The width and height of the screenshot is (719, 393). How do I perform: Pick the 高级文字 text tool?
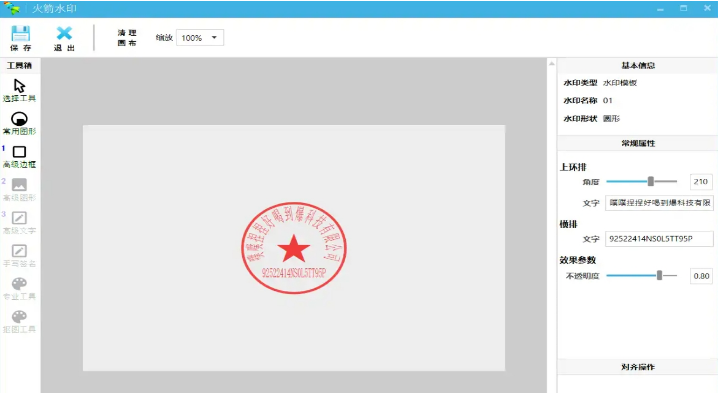coord(19,223)
